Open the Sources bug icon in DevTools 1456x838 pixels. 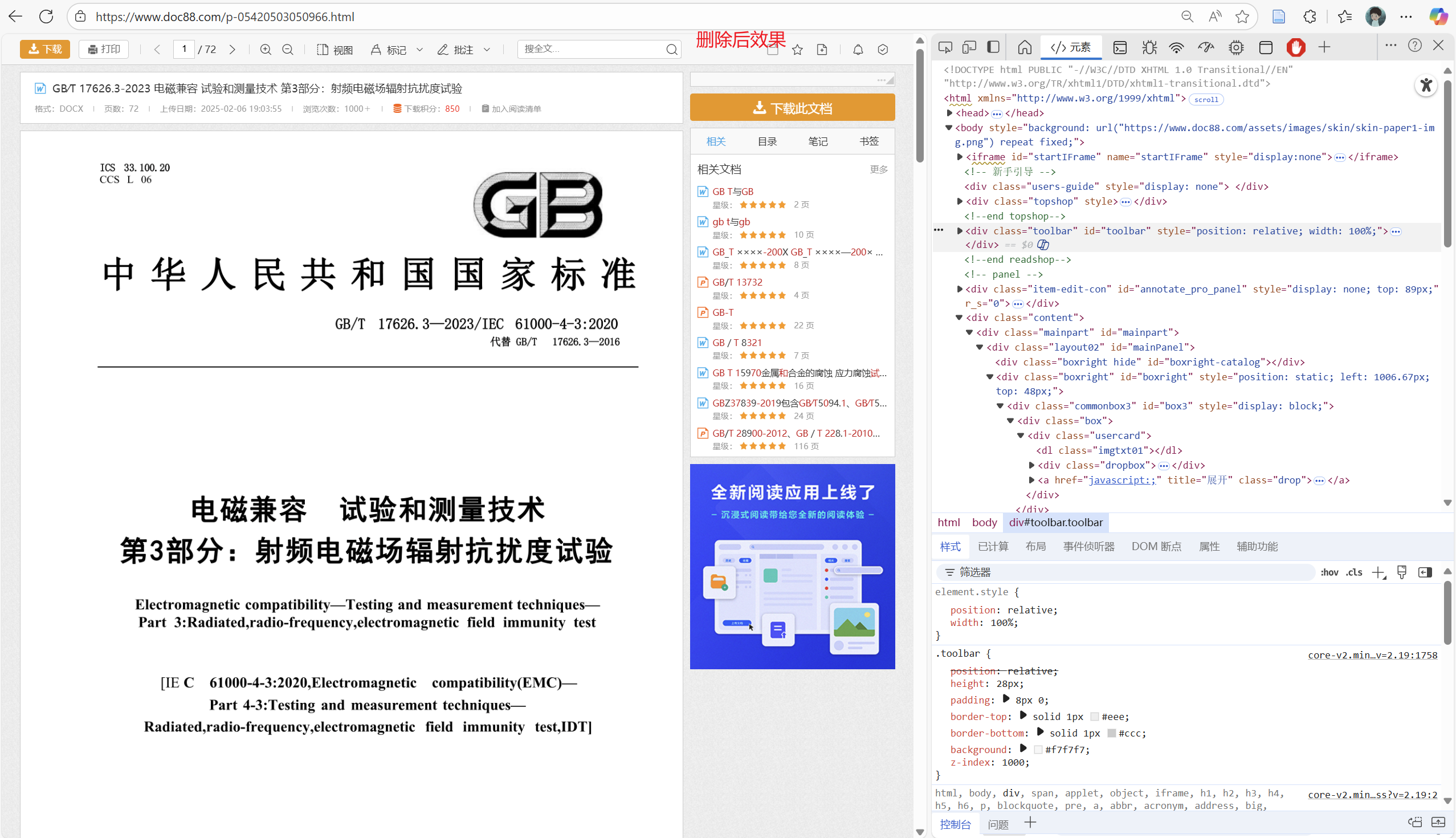tap(1149, 47)
